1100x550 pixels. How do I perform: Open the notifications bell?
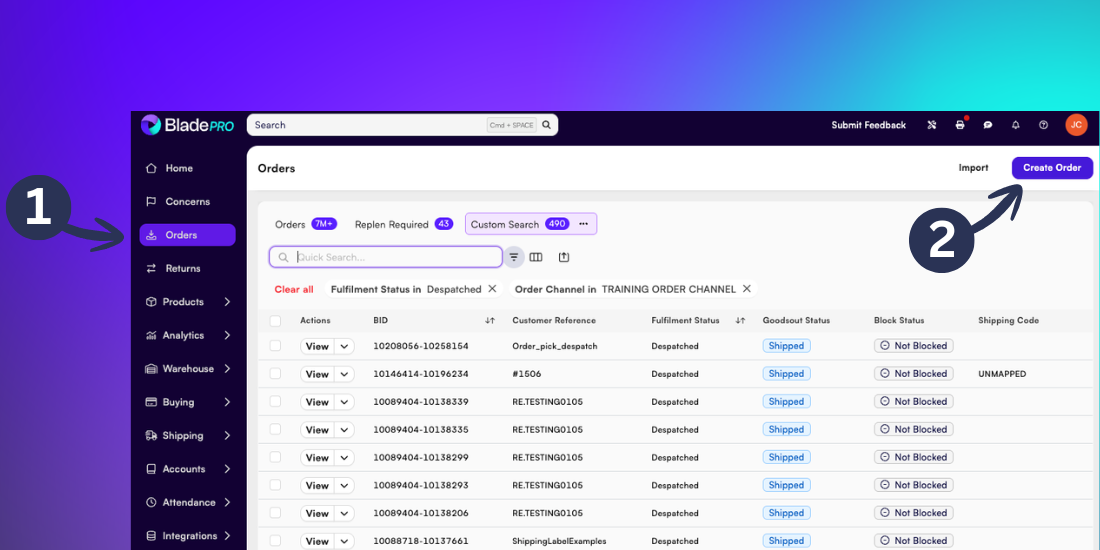coord(1016,125)
